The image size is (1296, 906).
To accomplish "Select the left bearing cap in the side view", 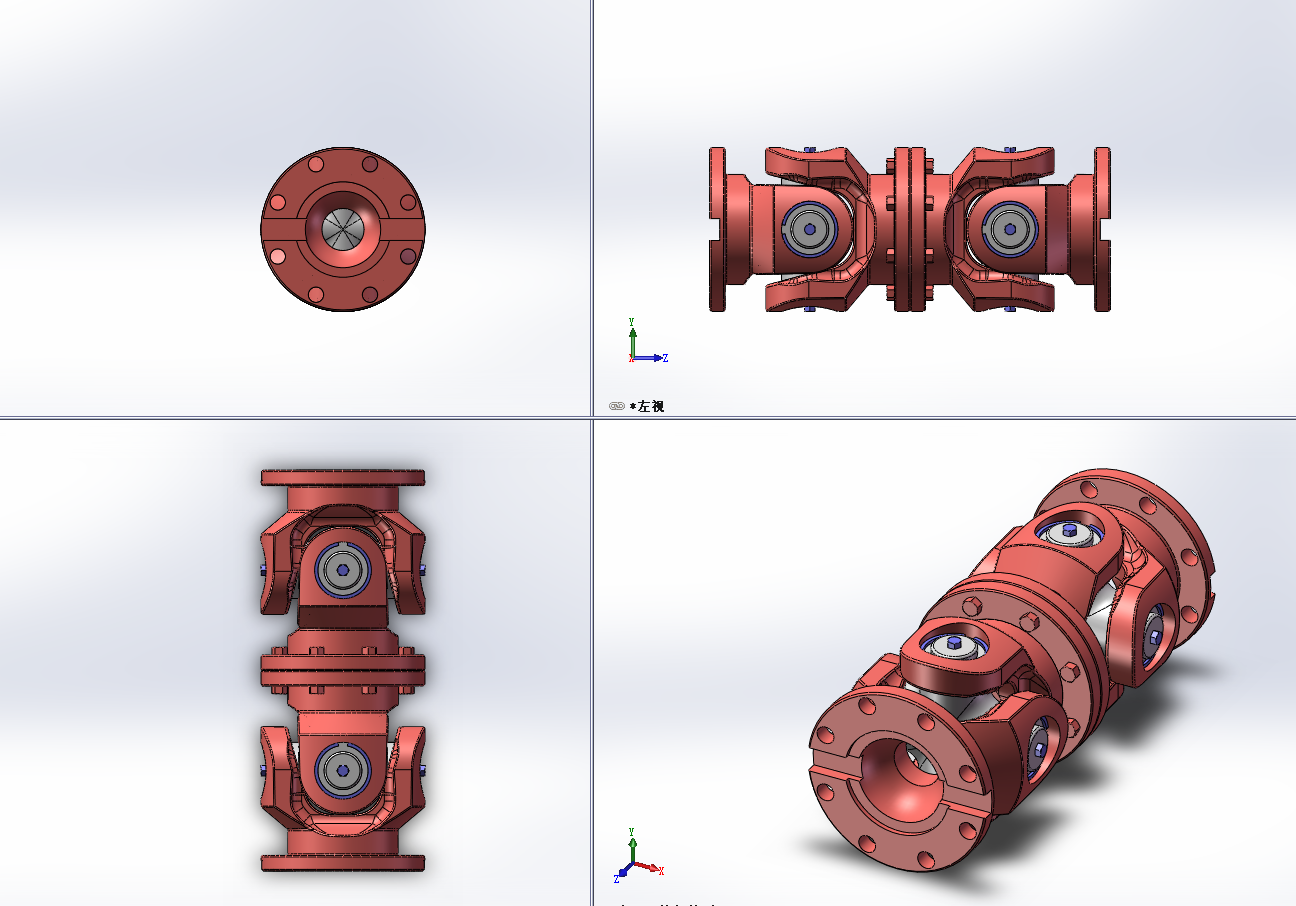I will pos(808,228).
